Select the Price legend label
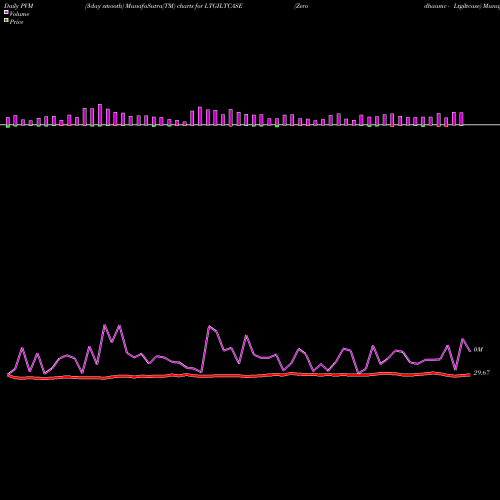The height and width of the screenshot is (500, 500). tap(16, 22)
